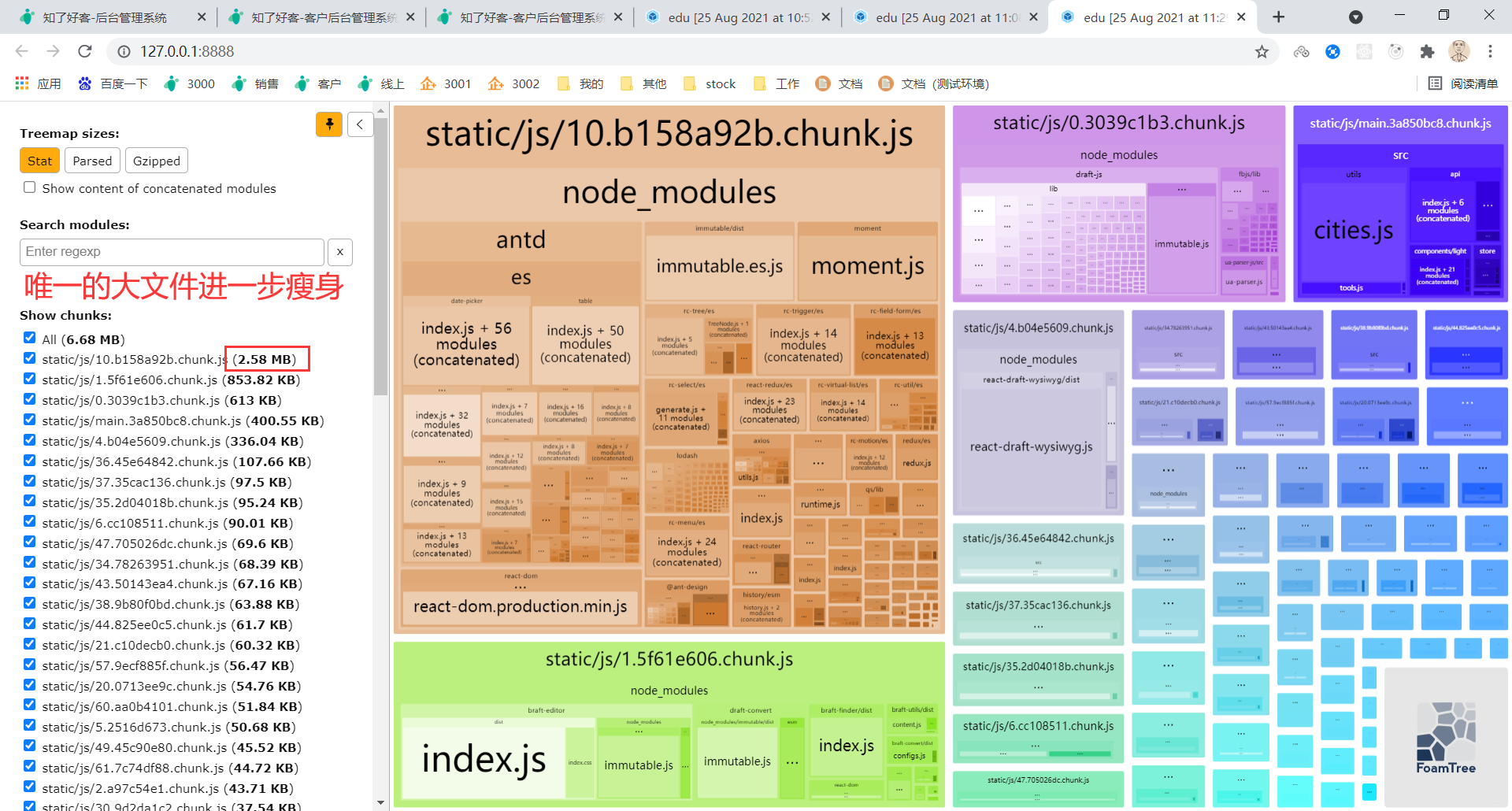The image size is (1512, 811).
Task: Uncheck static/js/4.b04e5609.chunk.js checkbox
Action: coord(30,440)
